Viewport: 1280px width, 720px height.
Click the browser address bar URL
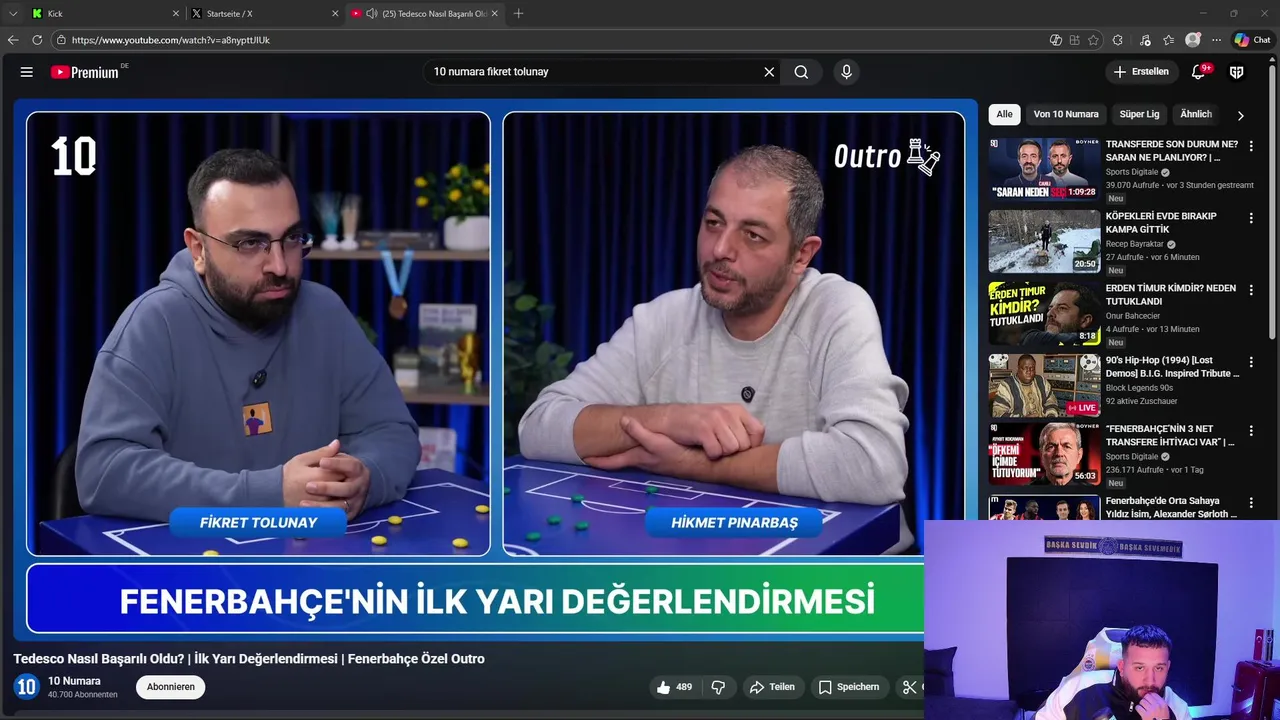(x=171, y=40)
